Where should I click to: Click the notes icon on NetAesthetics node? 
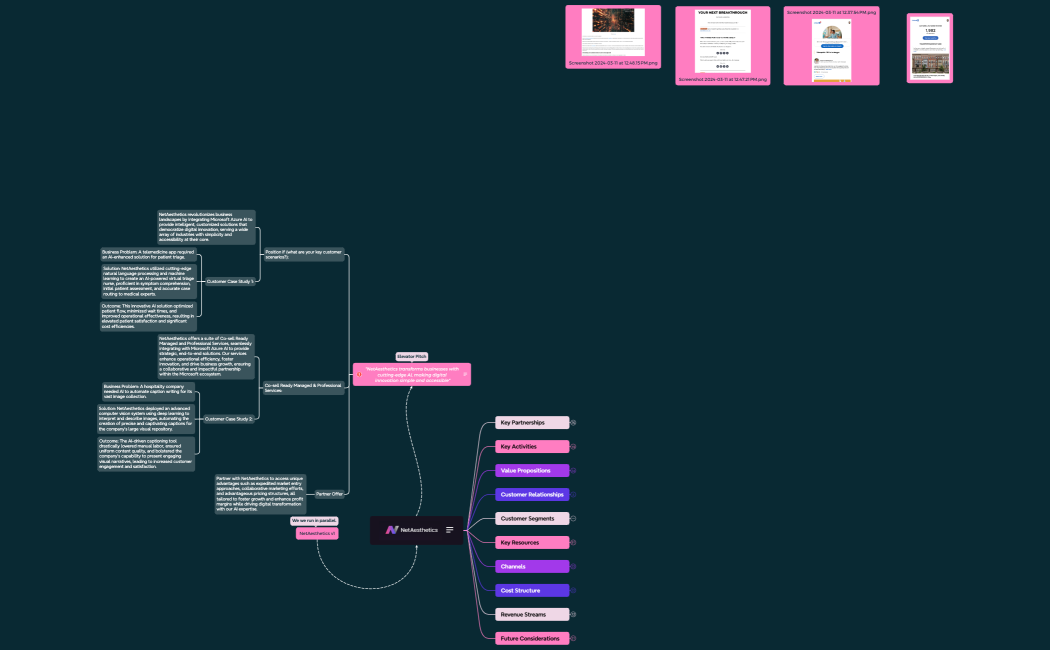click(450, 530)
